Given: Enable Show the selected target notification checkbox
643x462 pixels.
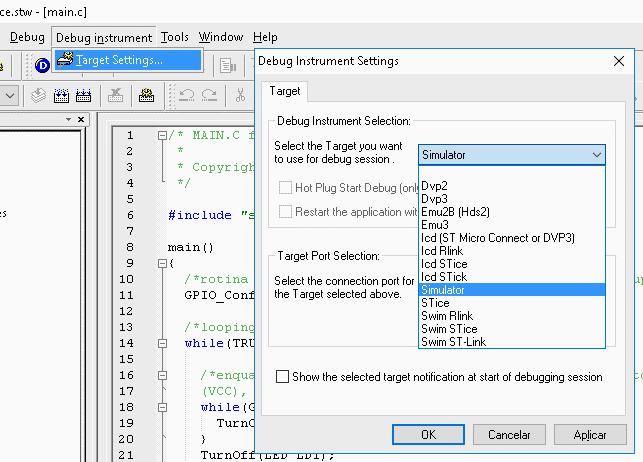Looking at the screenshot, I should pyautogui.click(x=283, y=377).
